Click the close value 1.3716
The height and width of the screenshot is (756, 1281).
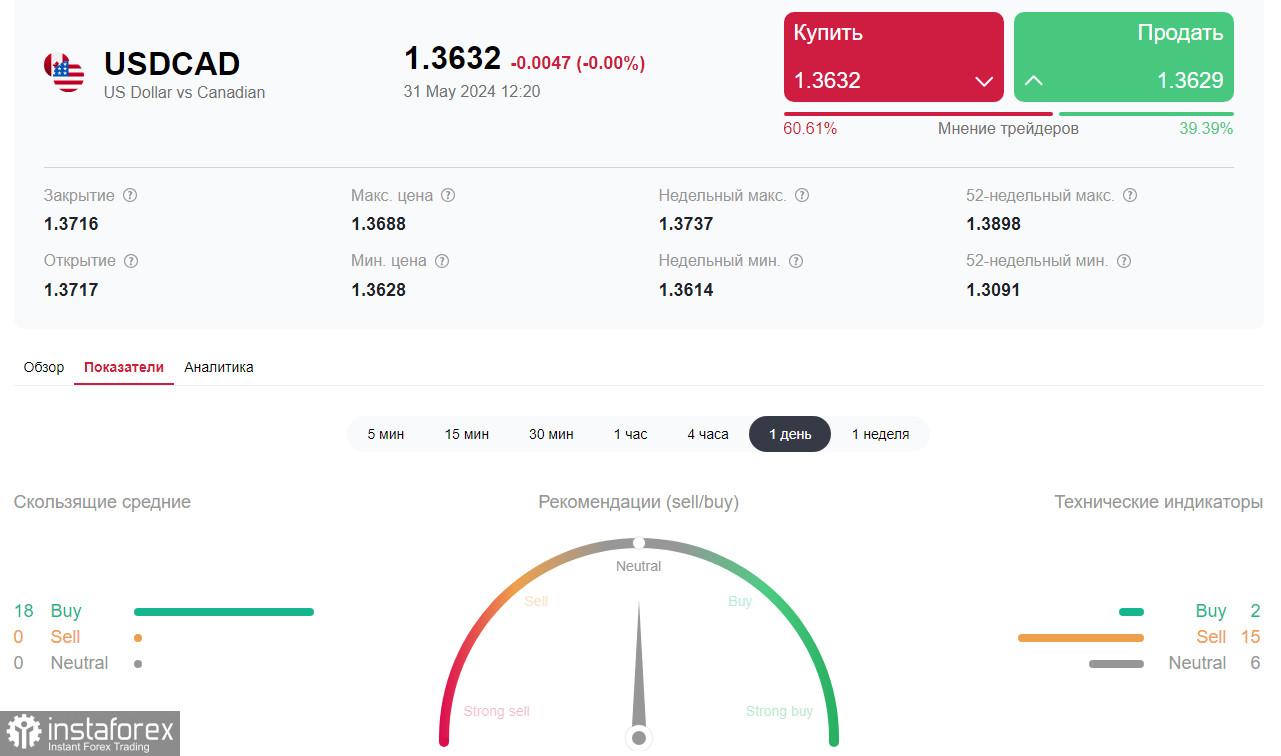[x=71, y=224]
